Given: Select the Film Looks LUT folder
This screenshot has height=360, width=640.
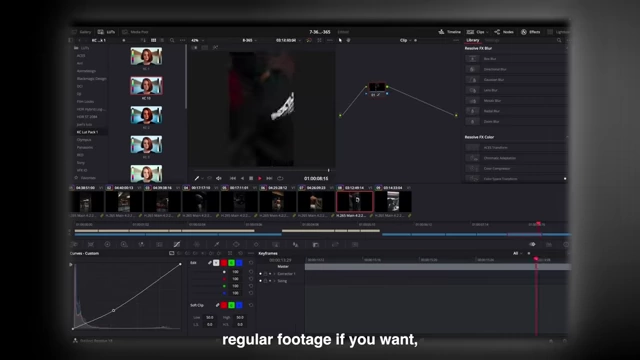Looking at the screenshot, I should (x=85, y=102).
